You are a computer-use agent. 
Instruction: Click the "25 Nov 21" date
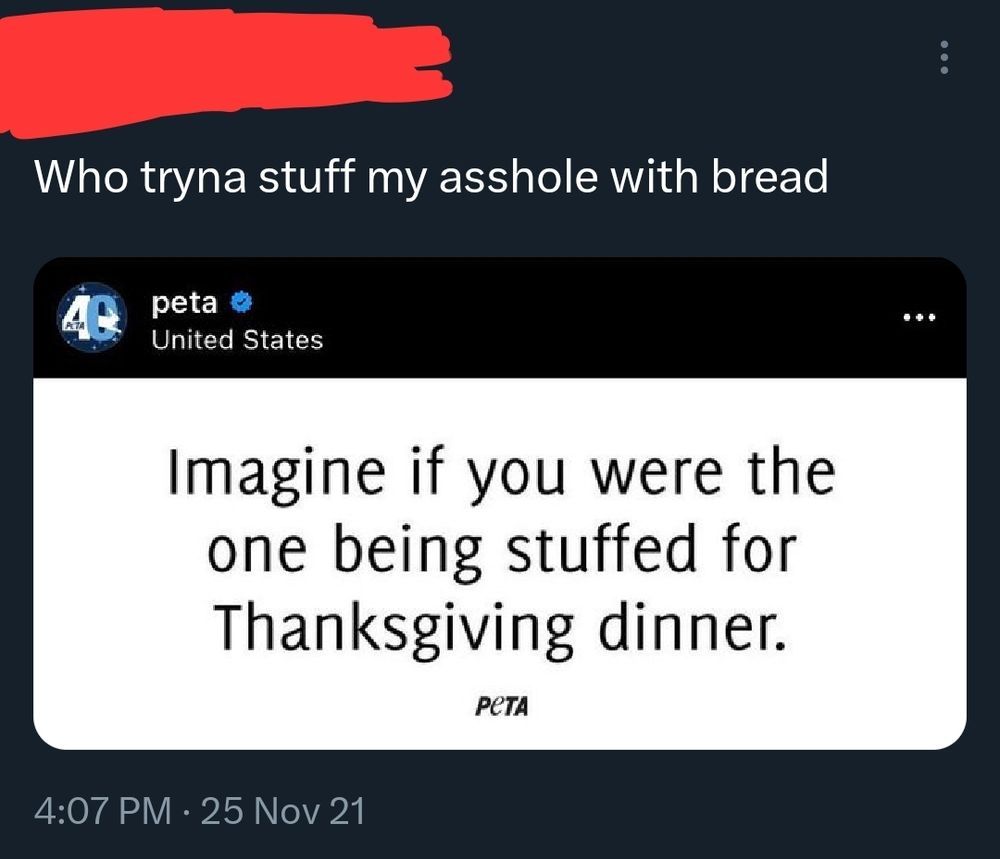tap(283, 810)
